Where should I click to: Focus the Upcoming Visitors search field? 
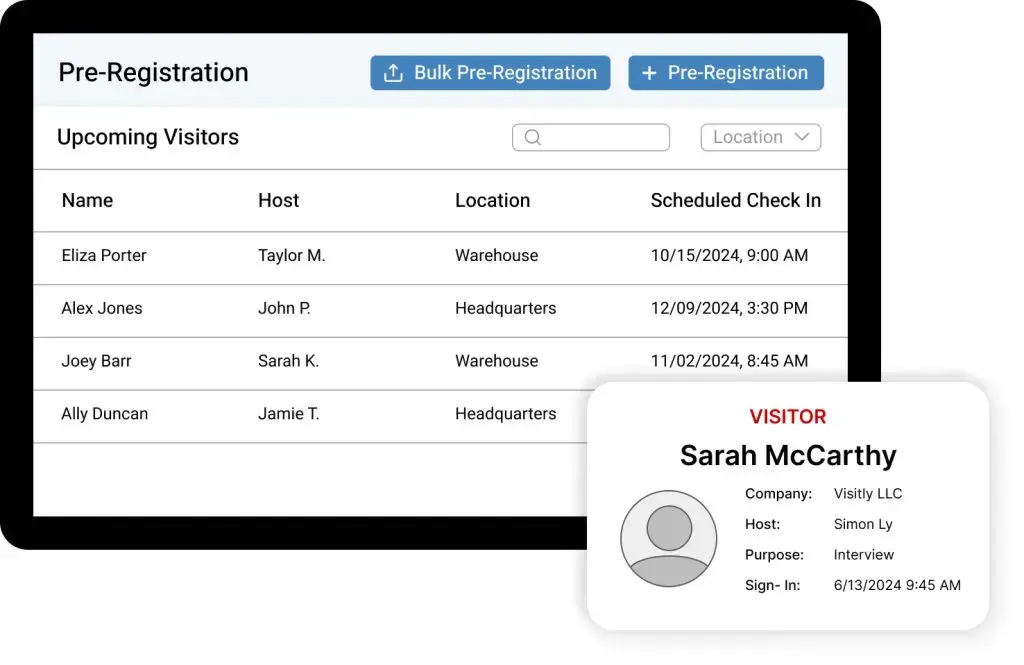pos(590,137)
